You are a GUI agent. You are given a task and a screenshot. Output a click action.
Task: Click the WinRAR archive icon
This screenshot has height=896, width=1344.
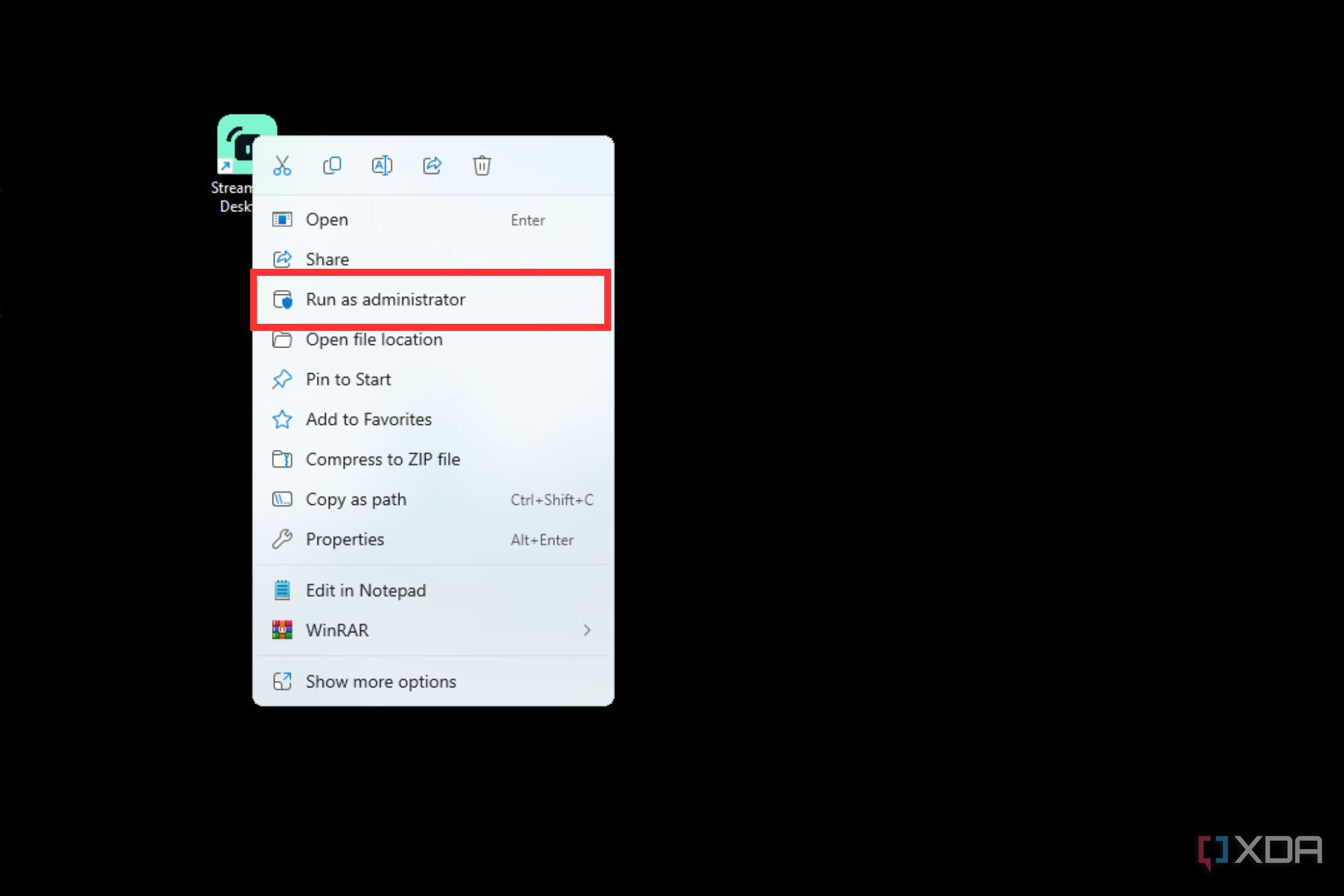[282, 630]
